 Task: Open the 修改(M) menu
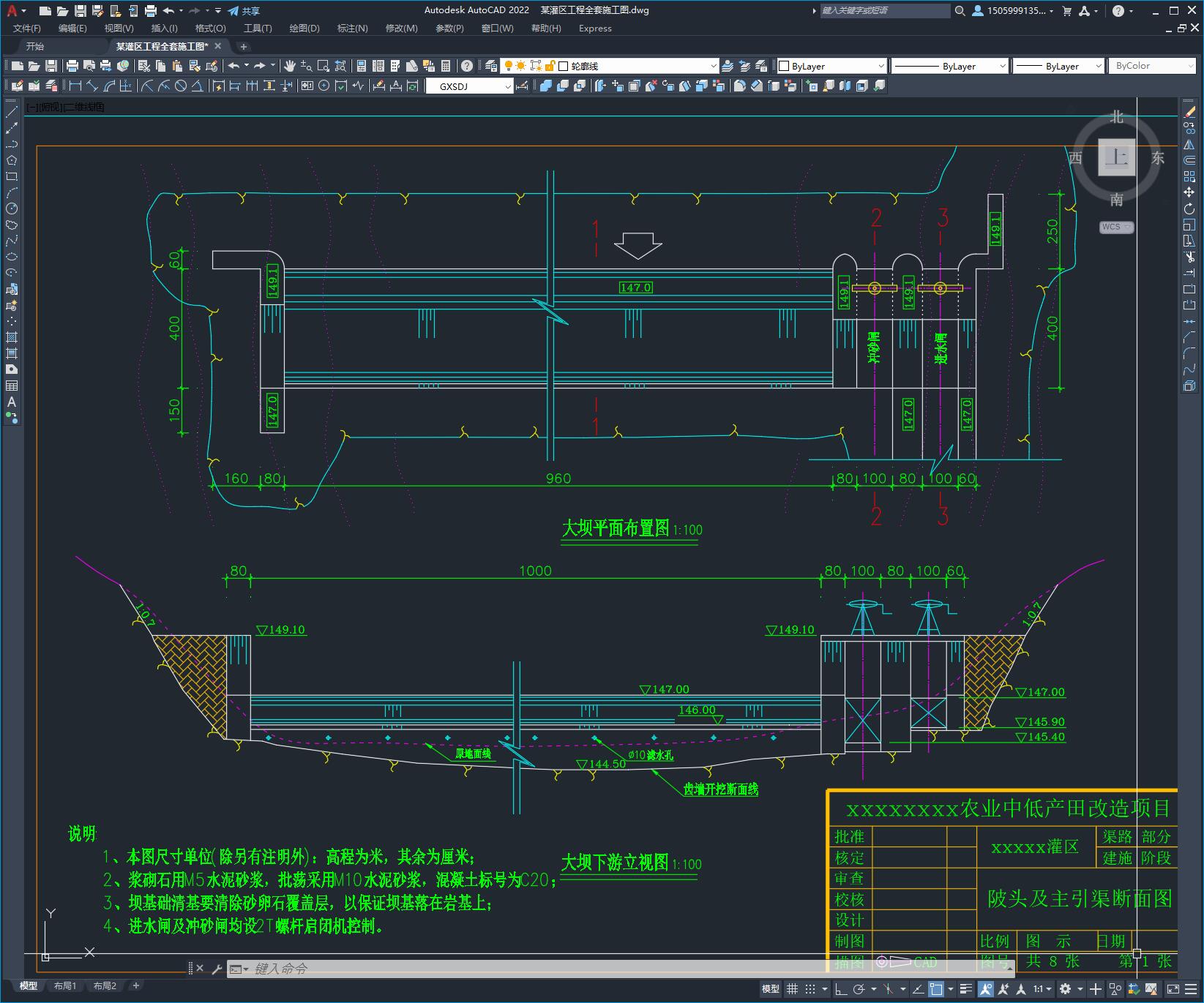tap(401, 29)
